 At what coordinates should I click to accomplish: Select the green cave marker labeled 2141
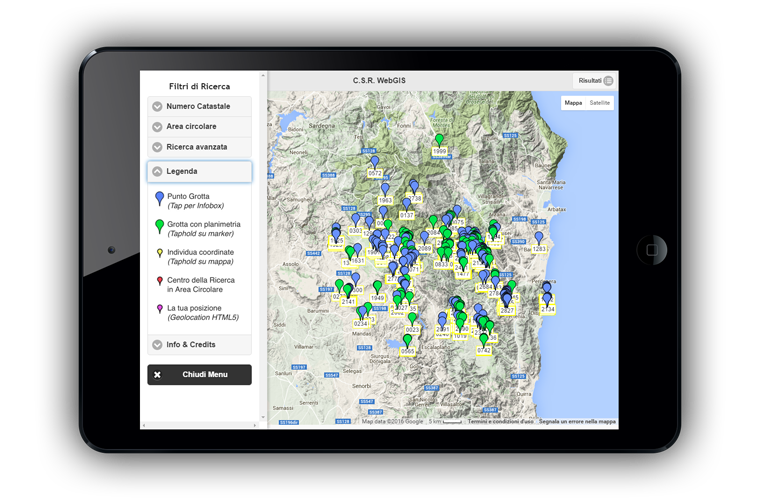point(348,290)
